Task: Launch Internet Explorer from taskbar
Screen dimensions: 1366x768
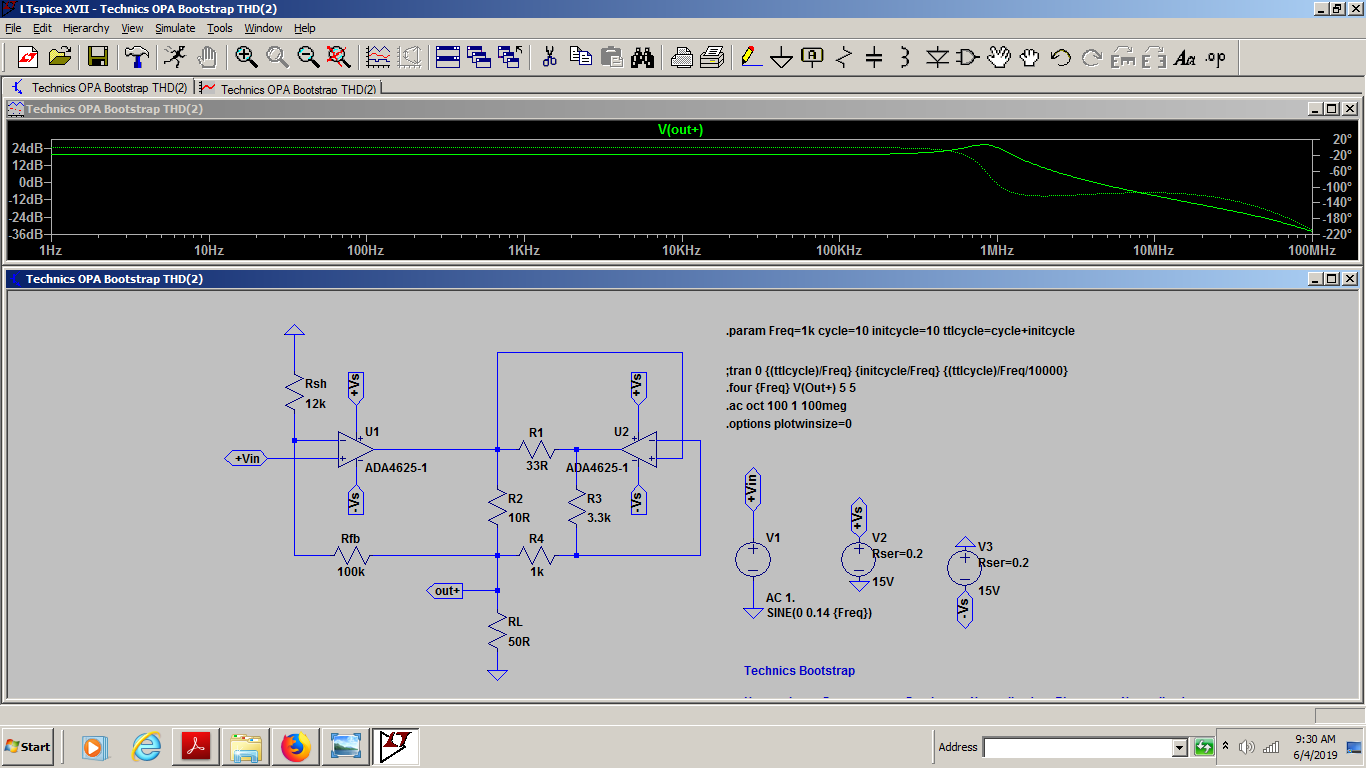Action: tap(147, 746)
